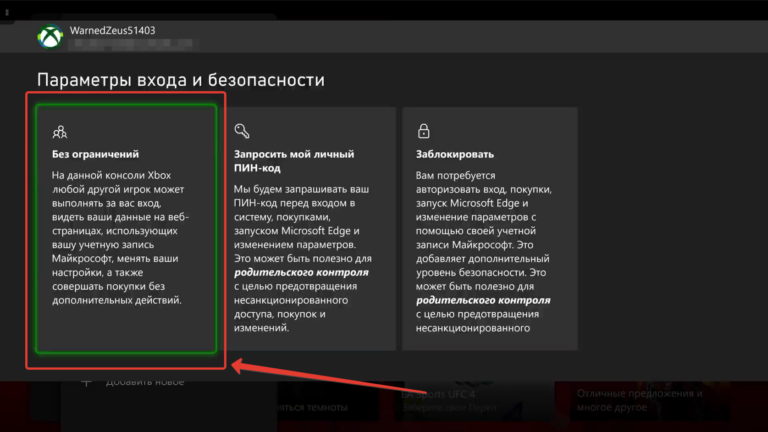Click the Без ограничений description text
768x432 pixels.
[122, 236]
